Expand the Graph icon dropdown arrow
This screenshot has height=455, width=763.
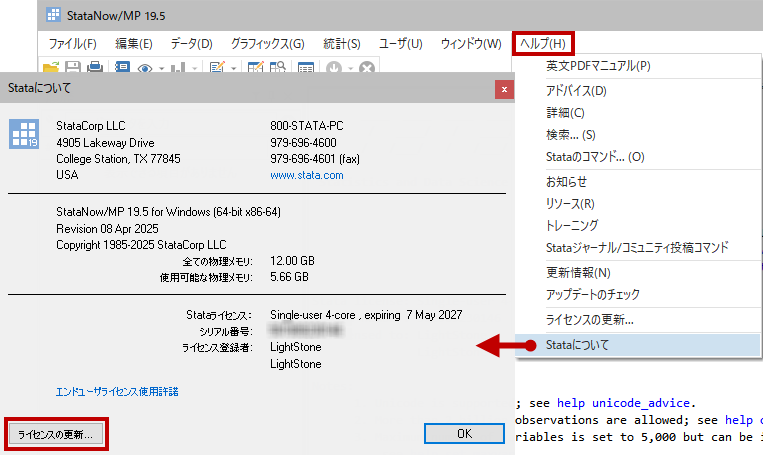coord(194,68)
